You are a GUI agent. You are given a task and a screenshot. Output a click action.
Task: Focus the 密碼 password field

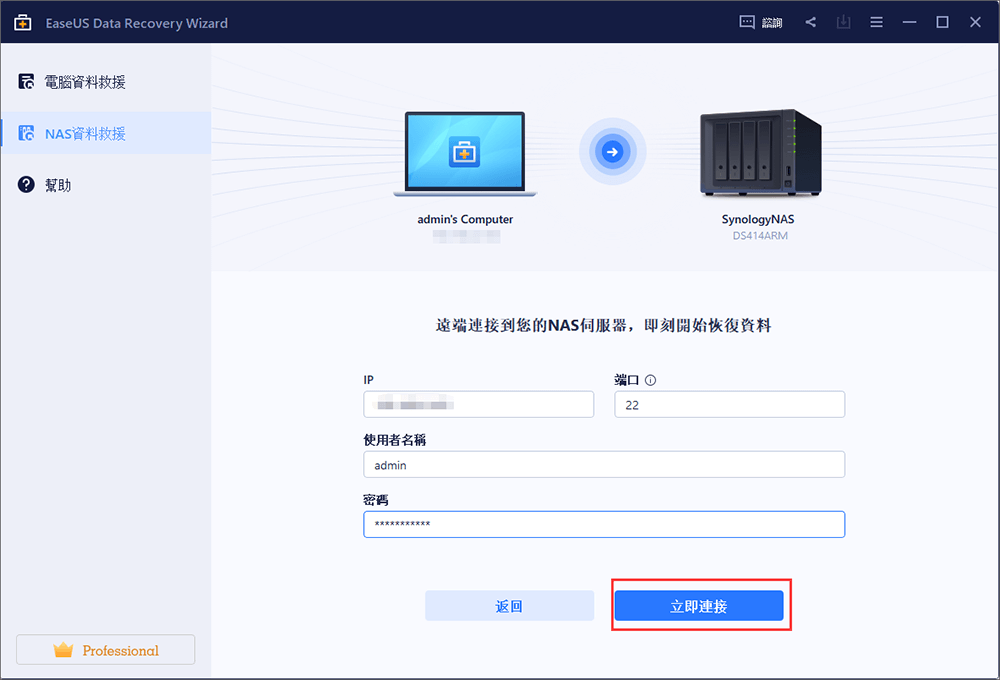coord(604,524)
